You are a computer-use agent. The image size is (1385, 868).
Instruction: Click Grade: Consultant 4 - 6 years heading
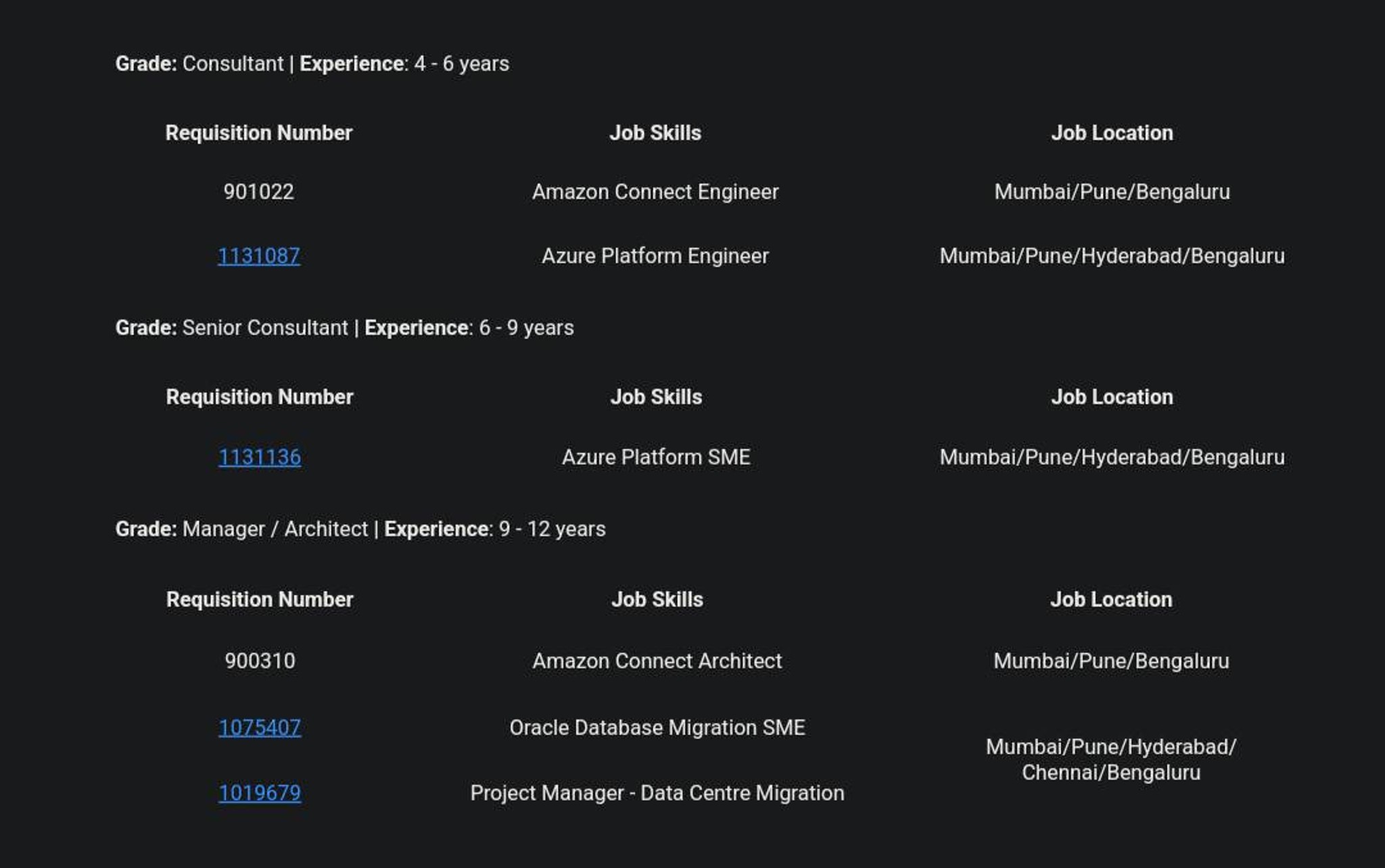[312, 64]
